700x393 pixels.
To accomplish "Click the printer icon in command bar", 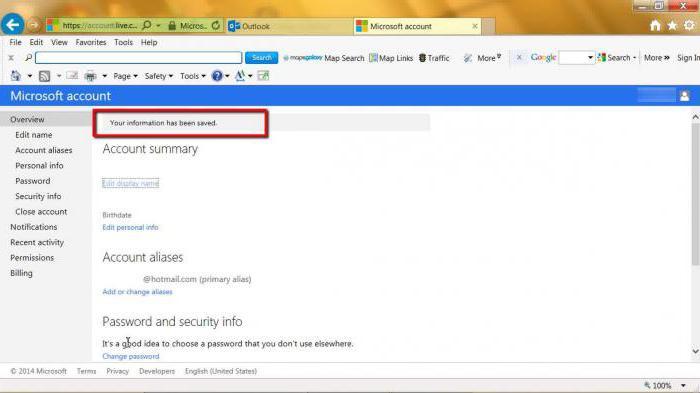I will click(x=91, y=76).
